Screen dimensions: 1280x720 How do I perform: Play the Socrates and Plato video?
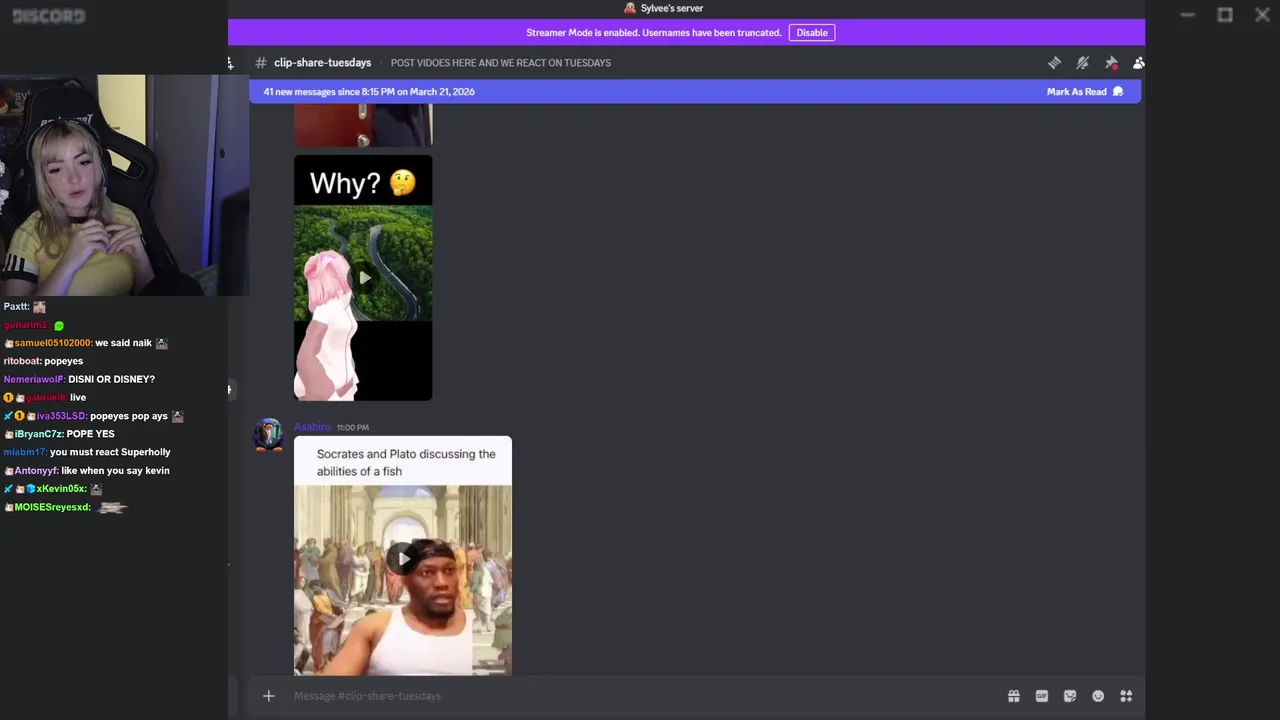point(403,558)
